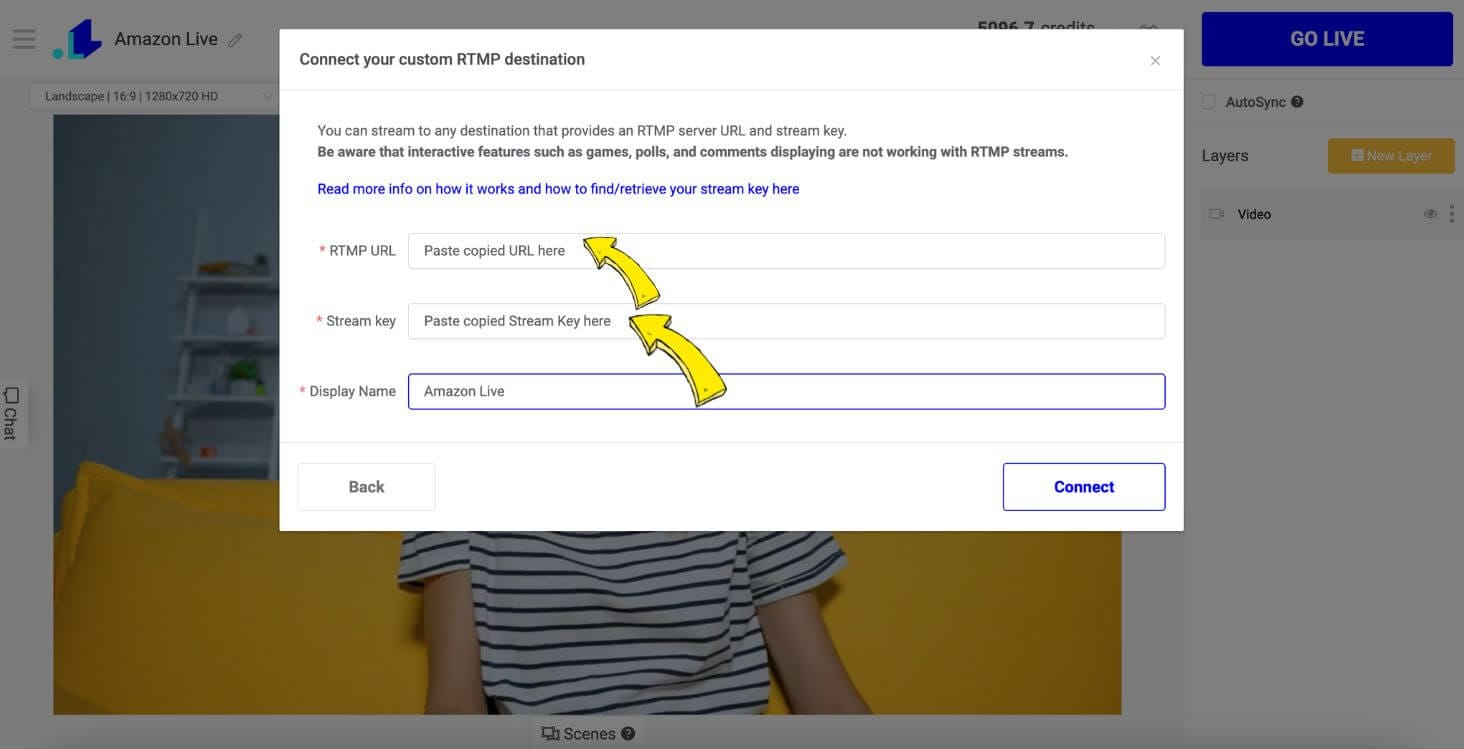
Task: Click the Stream key input field
Action: point(786,321)
